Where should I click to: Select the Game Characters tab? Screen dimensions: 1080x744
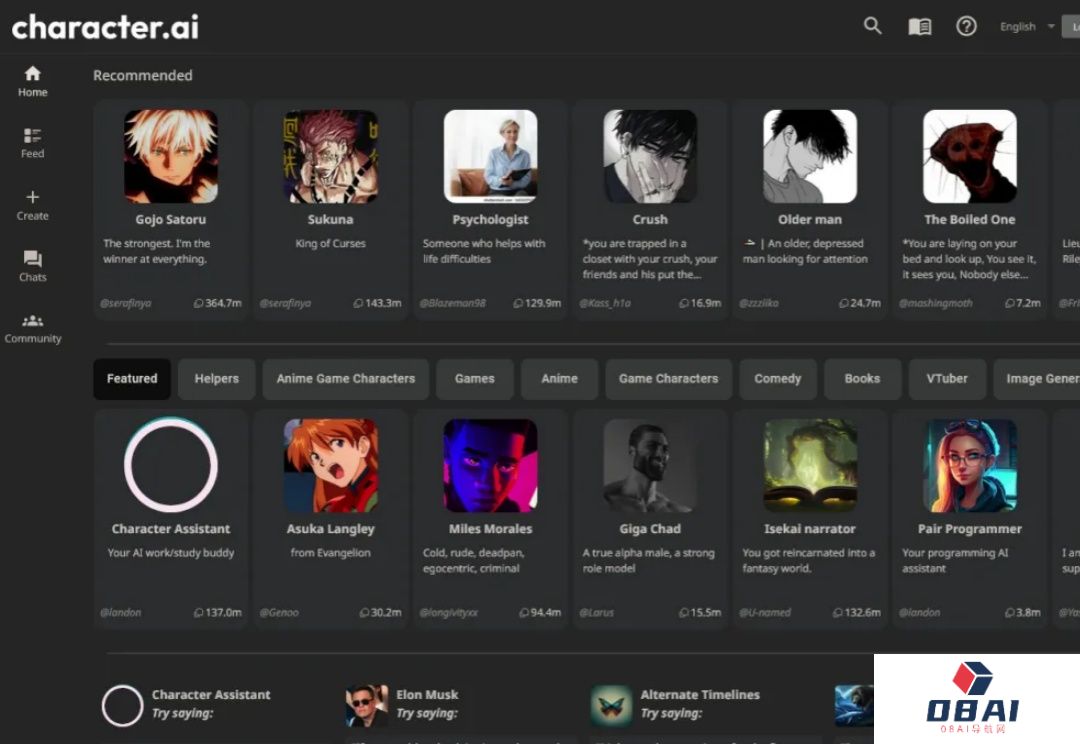[668, 379]
